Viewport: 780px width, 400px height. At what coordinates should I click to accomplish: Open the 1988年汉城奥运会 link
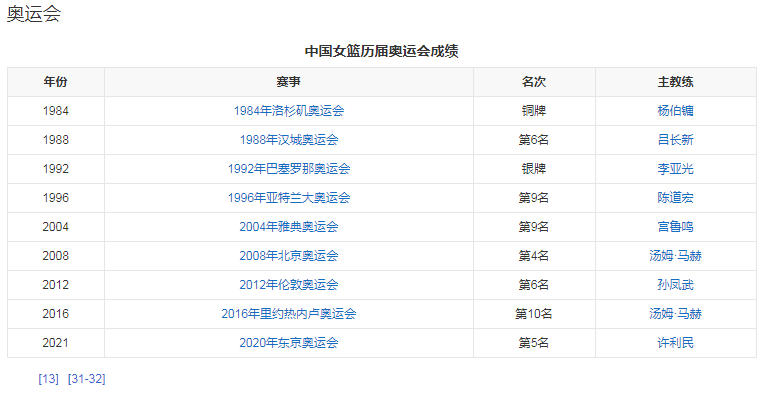289,140
